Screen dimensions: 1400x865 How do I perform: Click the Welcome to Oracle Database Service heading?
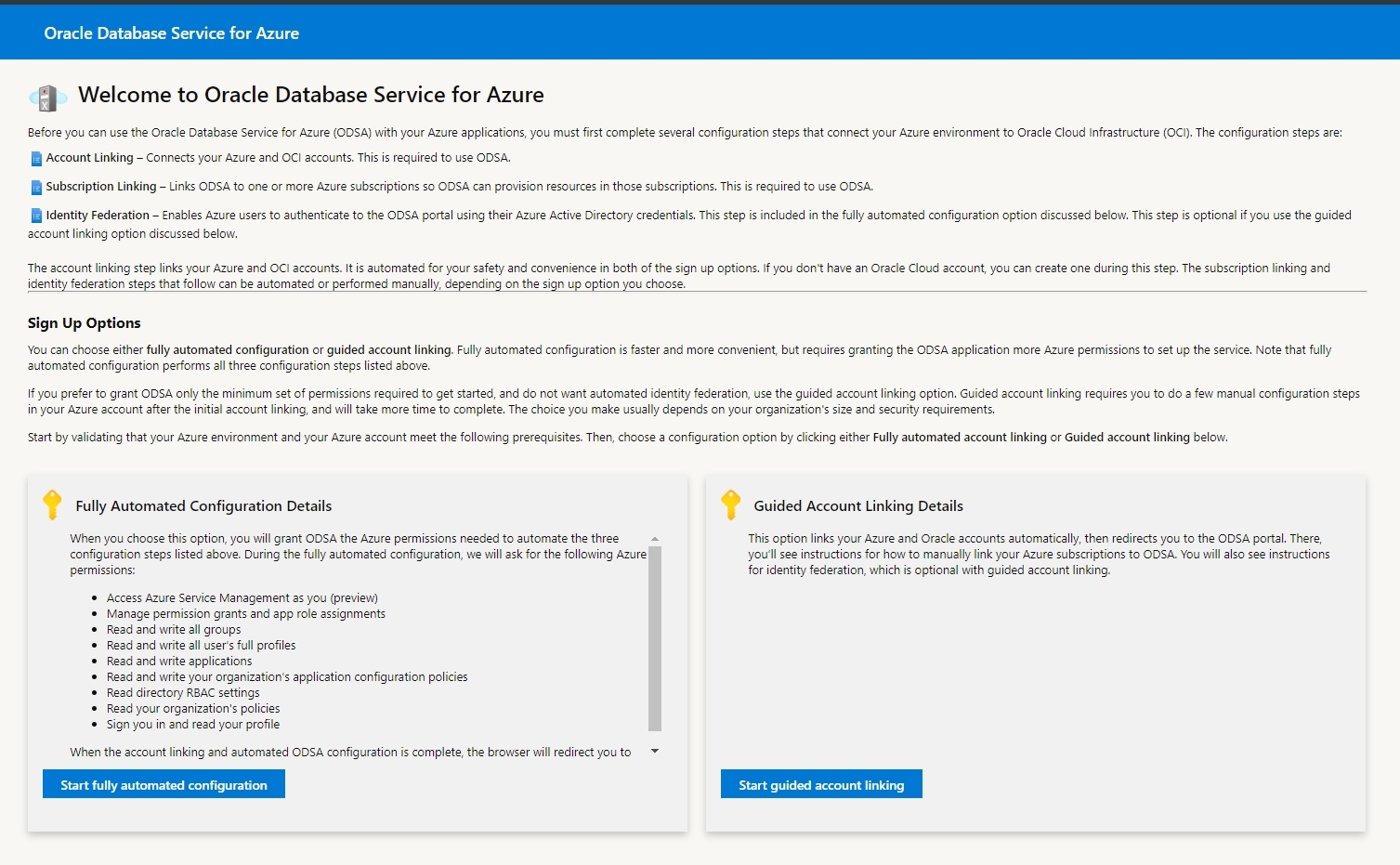[312, 95]
